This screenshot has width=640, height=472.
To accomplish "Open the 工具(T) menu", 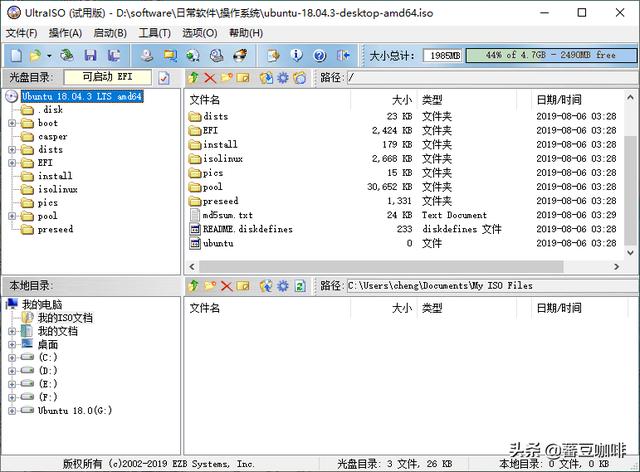I will pyautogui.click(x=154, y=33).
